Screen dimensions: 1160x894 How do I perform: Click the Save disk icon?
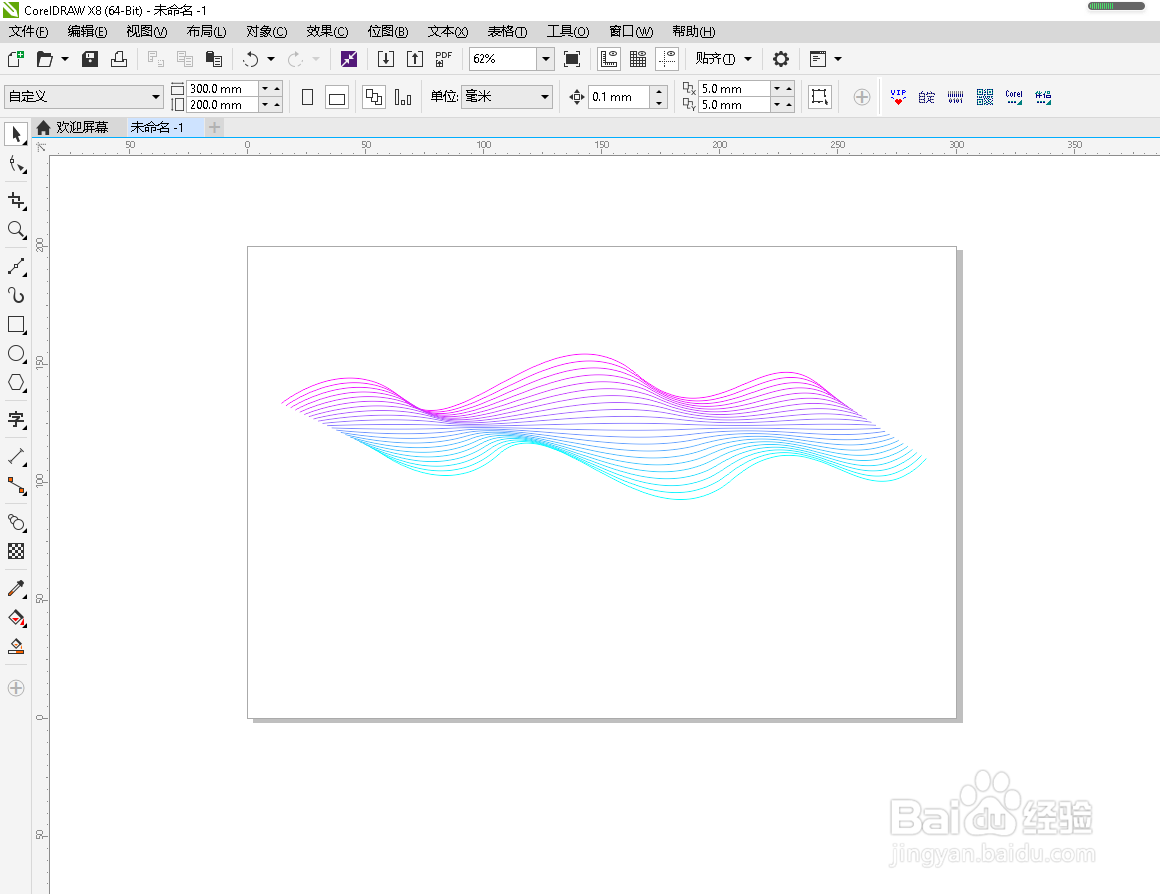coord(90,59)
